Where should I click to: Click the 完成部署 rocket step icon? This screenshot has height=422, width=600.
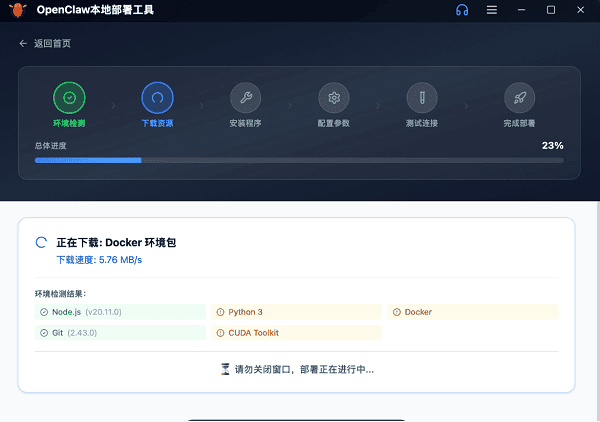520,98
